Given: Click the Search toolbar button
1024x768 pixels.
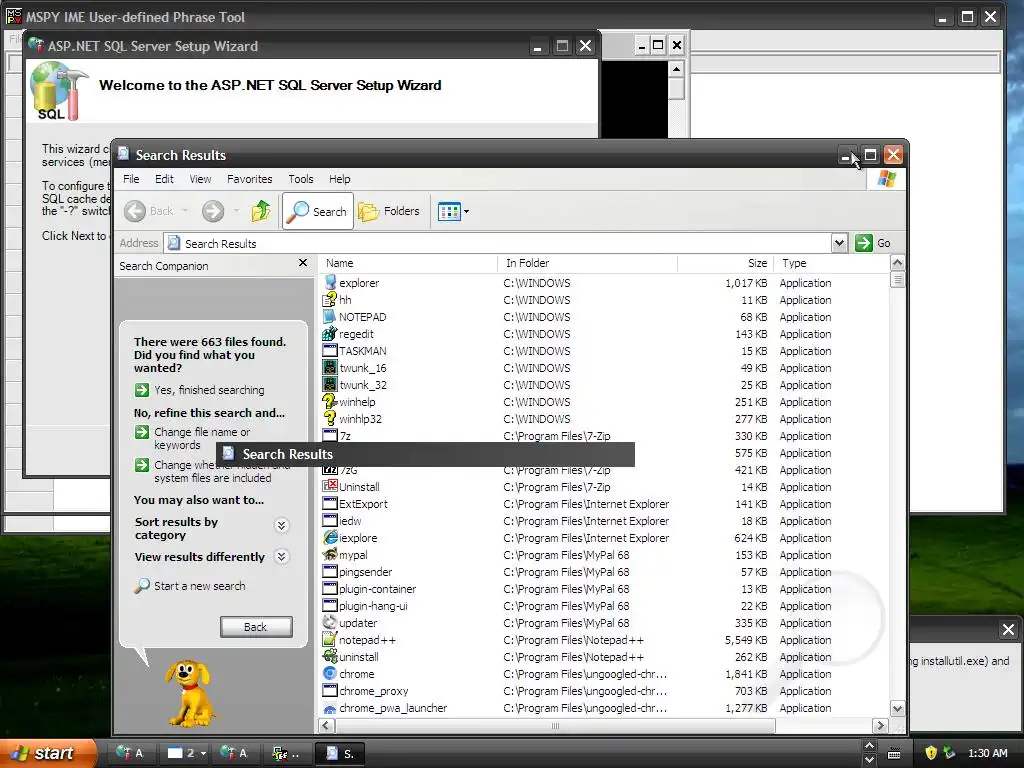Looking at the screenshot, I should (x=318, y=211).
